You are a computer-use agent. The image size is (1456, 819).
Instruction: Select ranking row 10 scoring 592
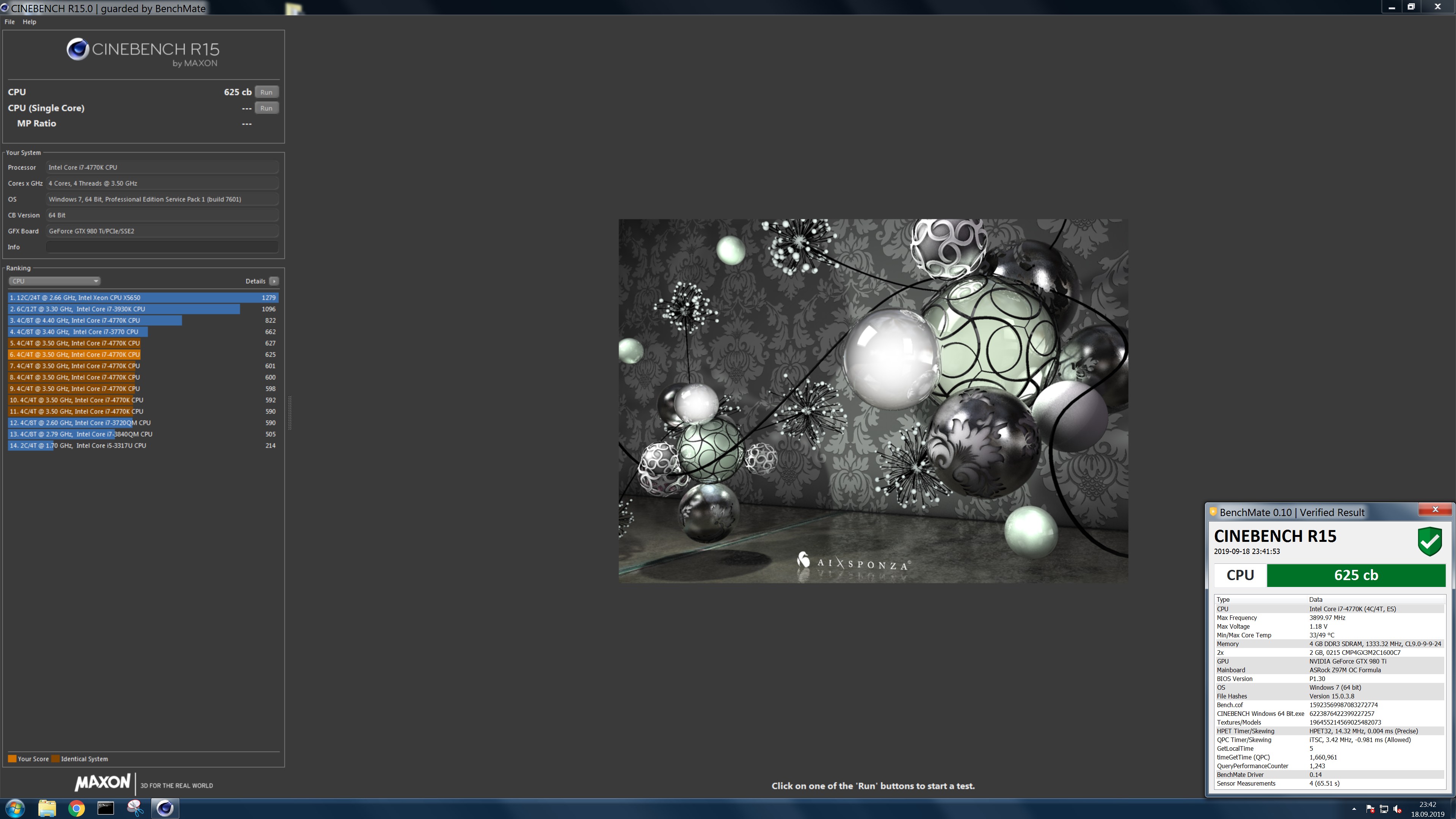(144, 400)
